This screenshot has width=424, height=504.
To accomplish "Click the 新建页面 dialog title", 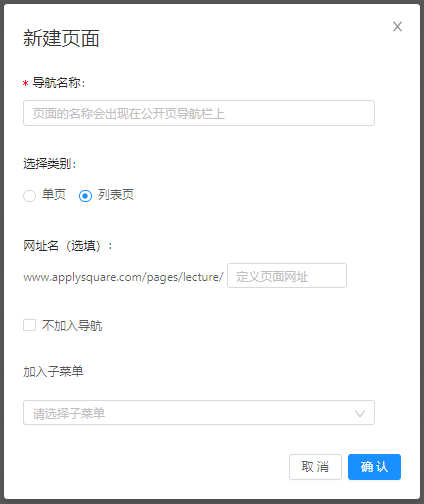I will click(61, 38).
